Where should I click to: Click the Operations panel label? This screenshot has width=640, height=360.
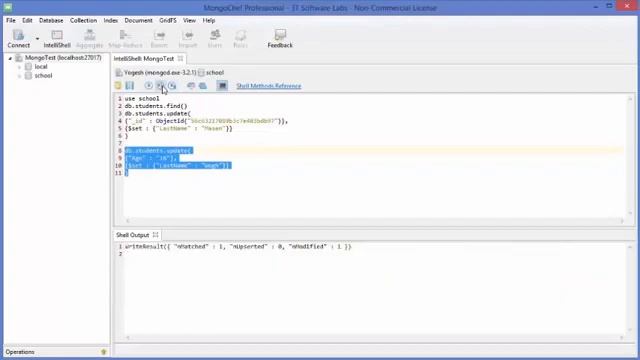point(20,352)
